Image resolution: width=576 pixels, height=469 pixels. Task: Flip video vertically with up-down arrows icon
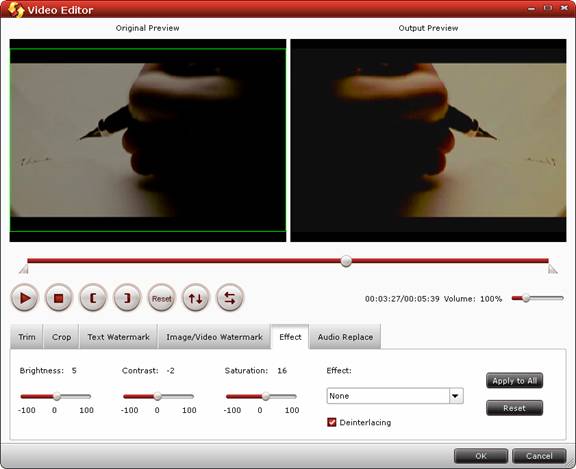[196, 298]
